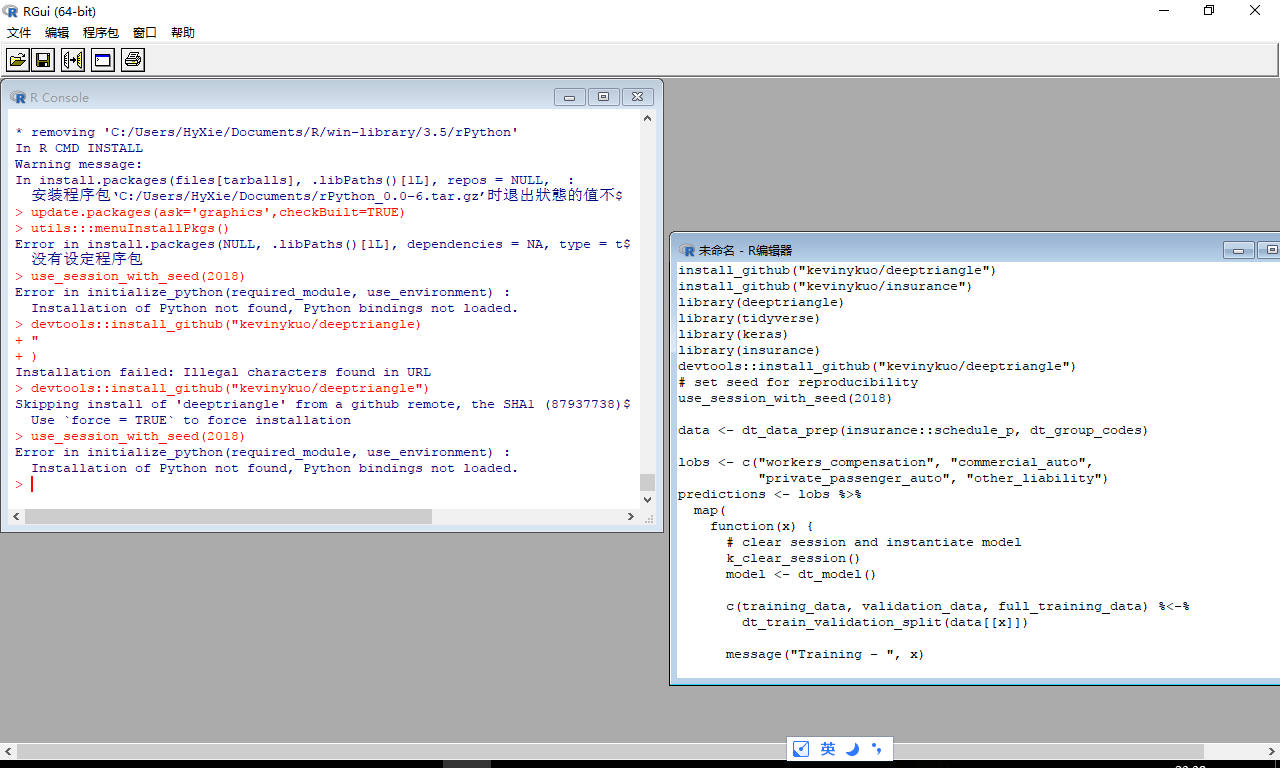Image resolution: width=1280 pixels, height=768 pixels.
Task: Click the main workspace horizontal scrollbar left arrow
Action: [x=7, y=750]
